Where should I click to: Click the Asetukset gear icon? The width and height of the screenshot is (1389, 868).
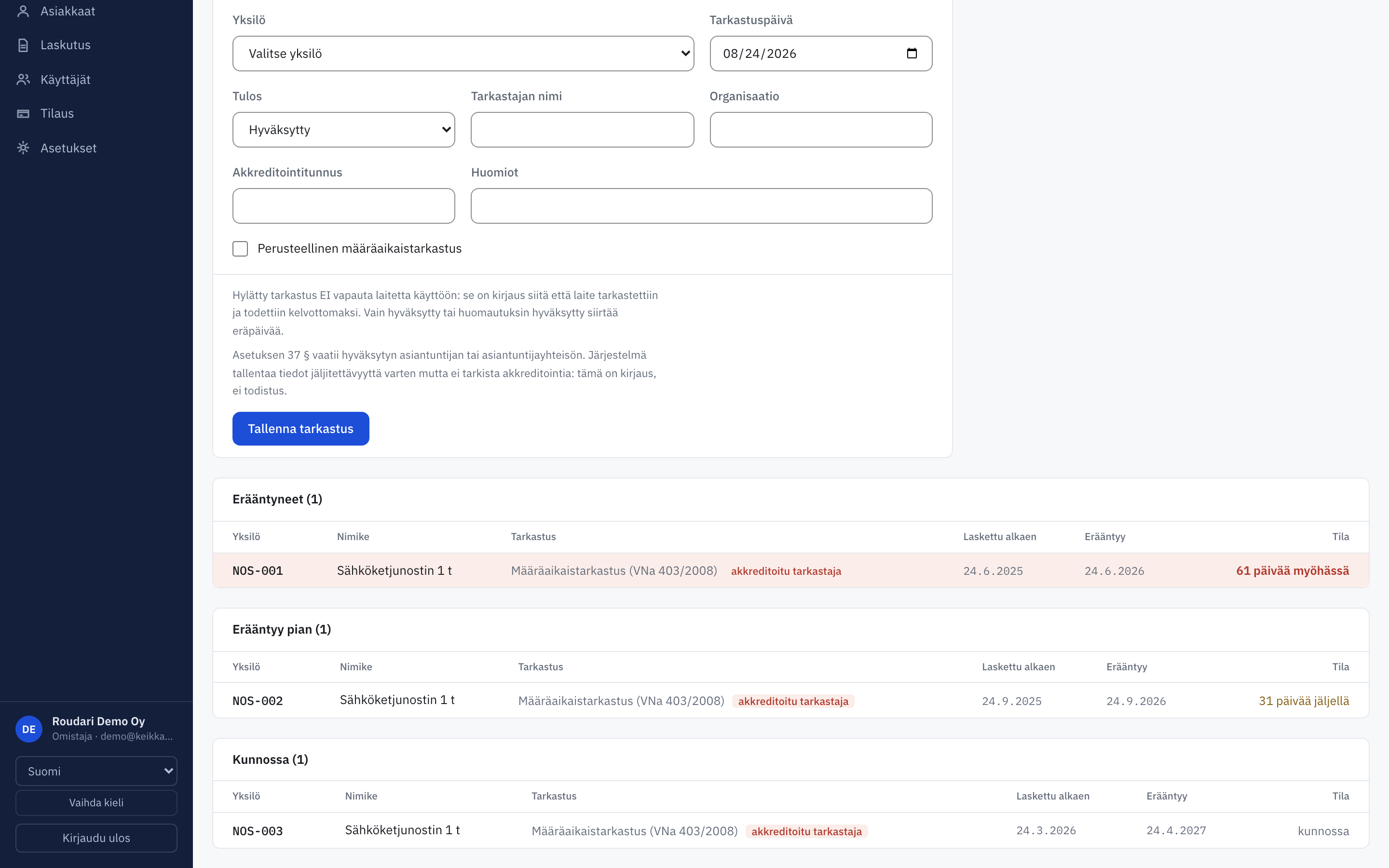(23, 148)
